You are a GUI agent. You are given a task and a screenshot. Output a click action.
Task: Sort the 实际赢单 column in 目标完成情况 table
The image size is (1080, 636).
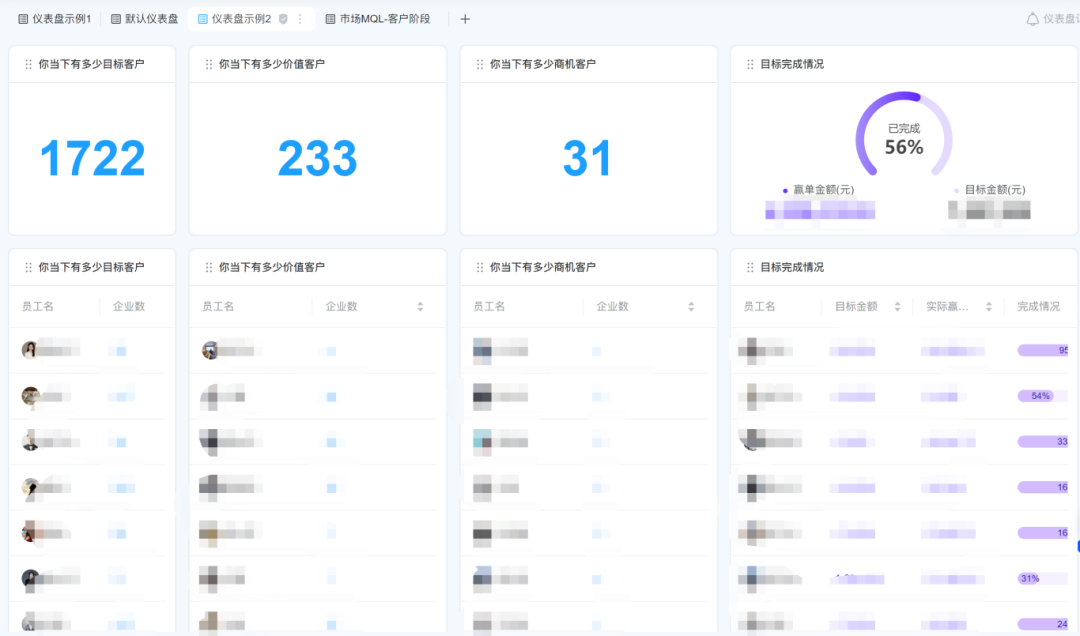point(988,307)
